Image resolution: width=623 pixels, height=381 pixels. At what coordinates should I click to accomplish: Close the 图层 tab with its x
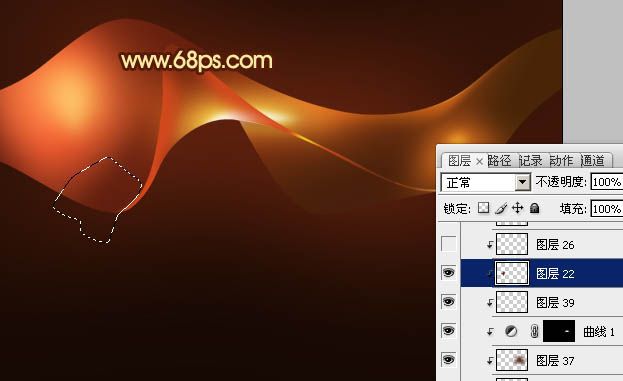[479, 161]
